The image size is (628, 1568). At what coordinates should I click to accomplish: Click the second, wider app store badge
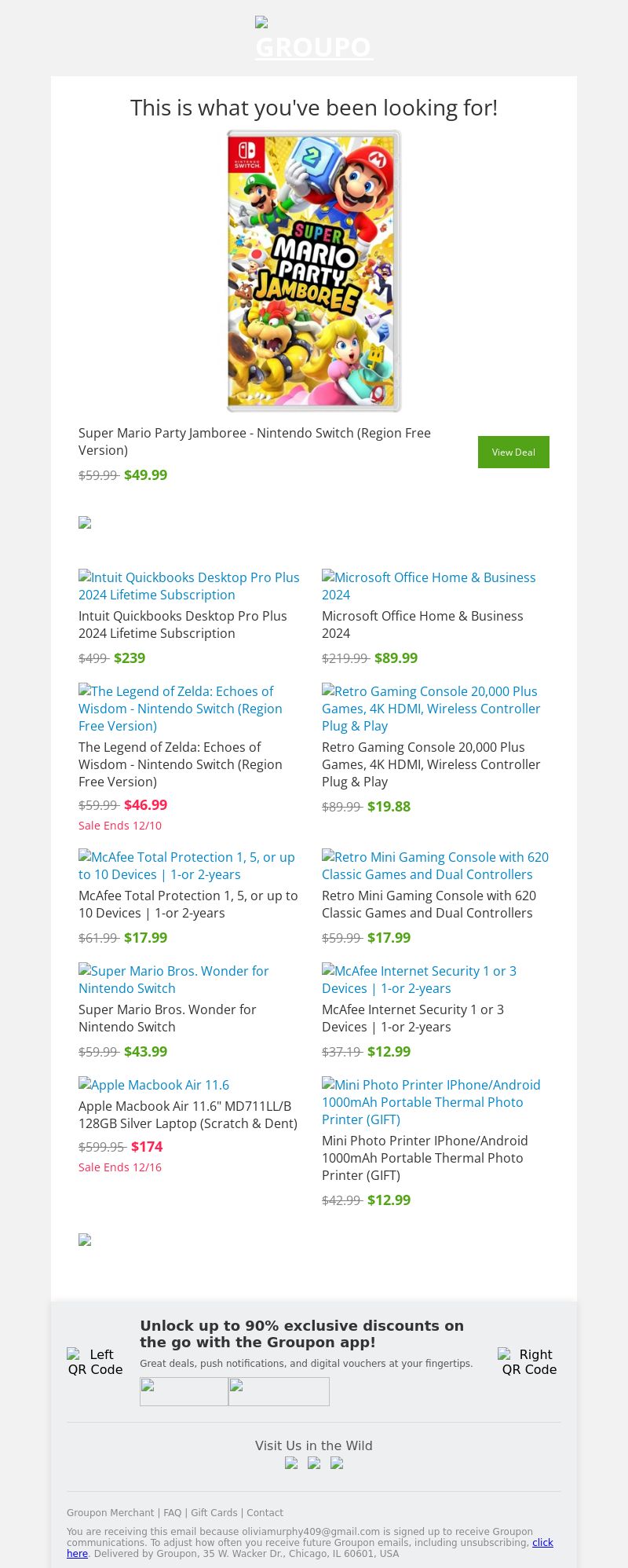279,1391
